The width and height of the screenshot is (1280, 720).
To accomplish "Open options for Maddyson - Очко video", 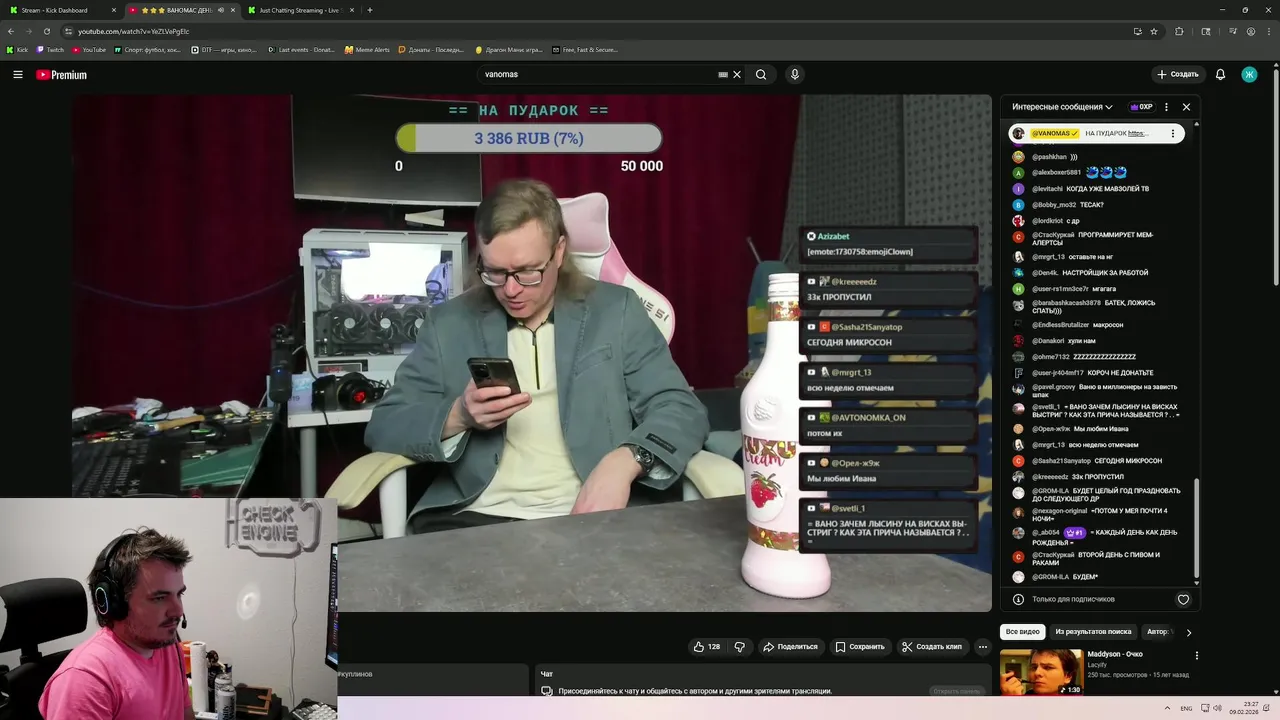I will [1196, 655].
